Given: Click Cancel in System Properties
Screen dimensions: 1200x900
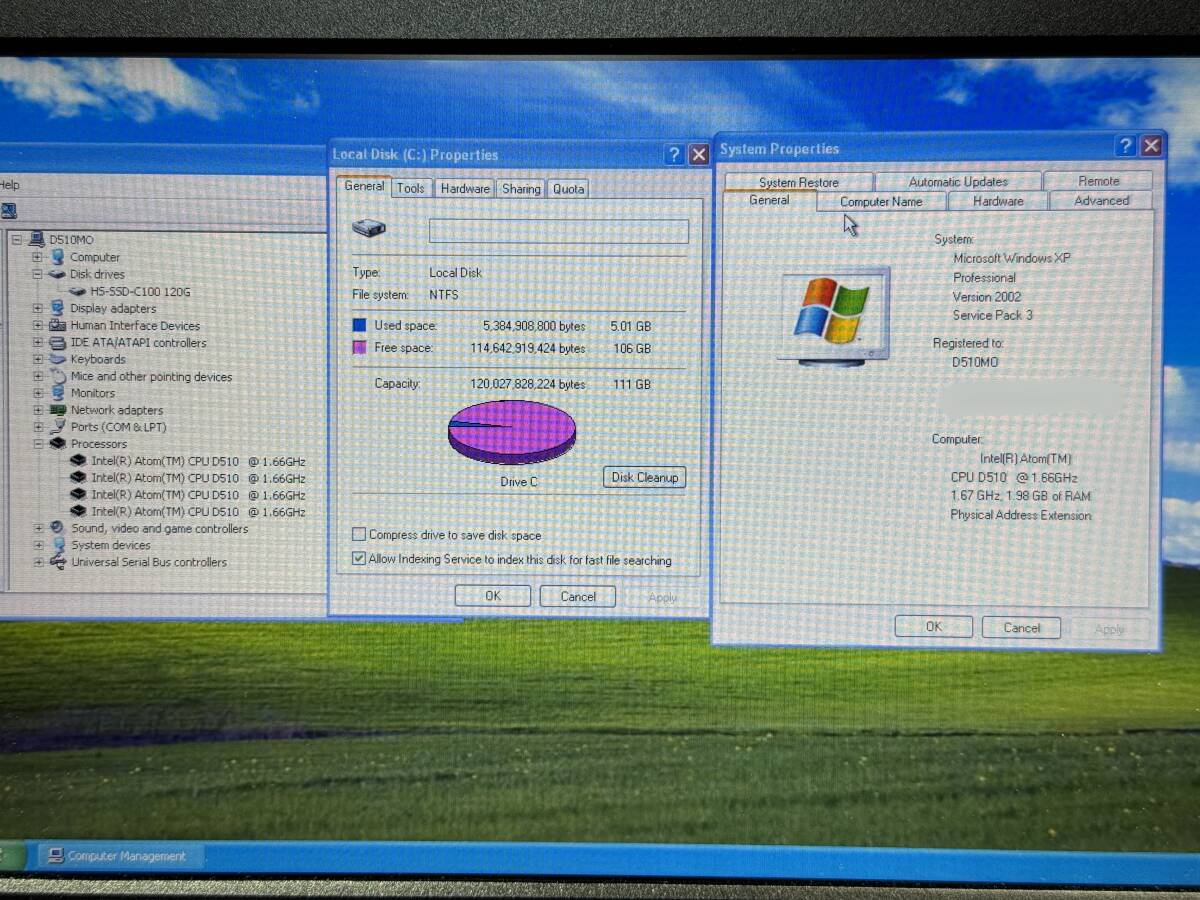Looking at the screenshot, I should [1021, 628].
